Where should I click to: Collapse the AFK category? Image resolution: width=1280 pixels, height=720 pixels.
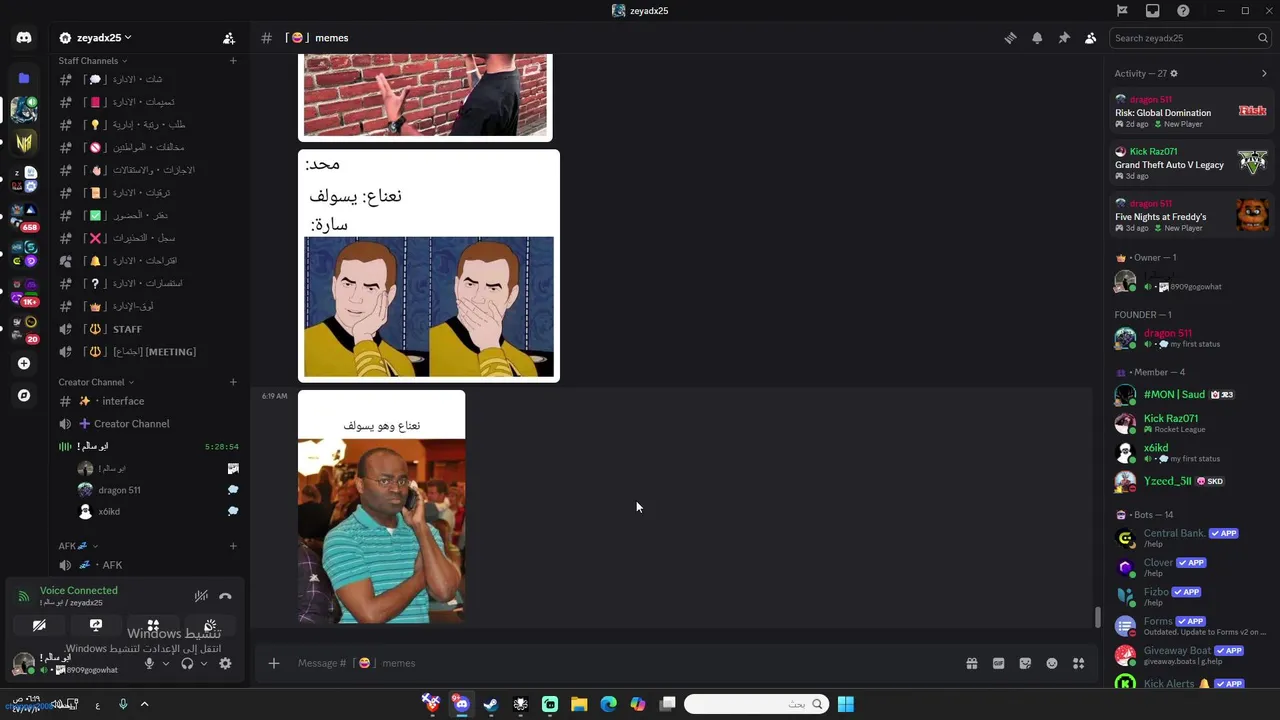(78, 546)
